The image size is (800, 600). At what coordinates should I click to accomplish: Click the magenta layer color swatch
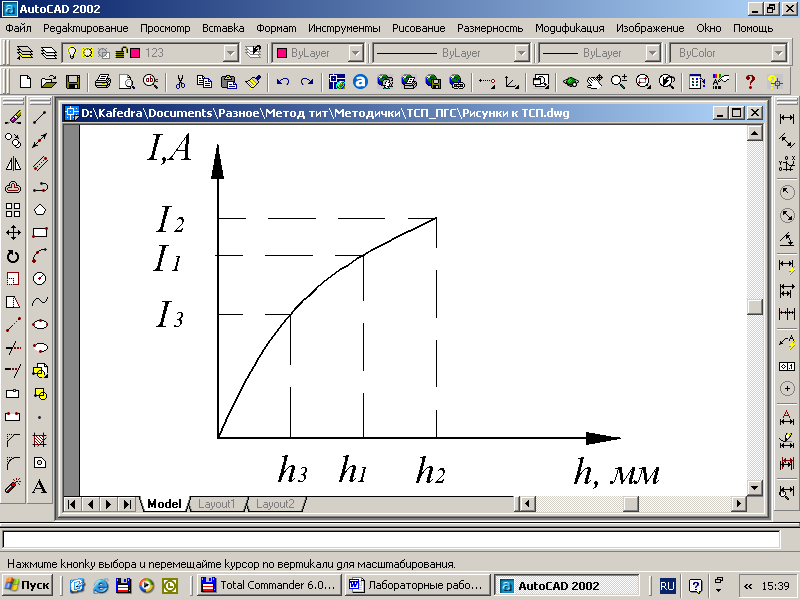click(x=135, y=53)
